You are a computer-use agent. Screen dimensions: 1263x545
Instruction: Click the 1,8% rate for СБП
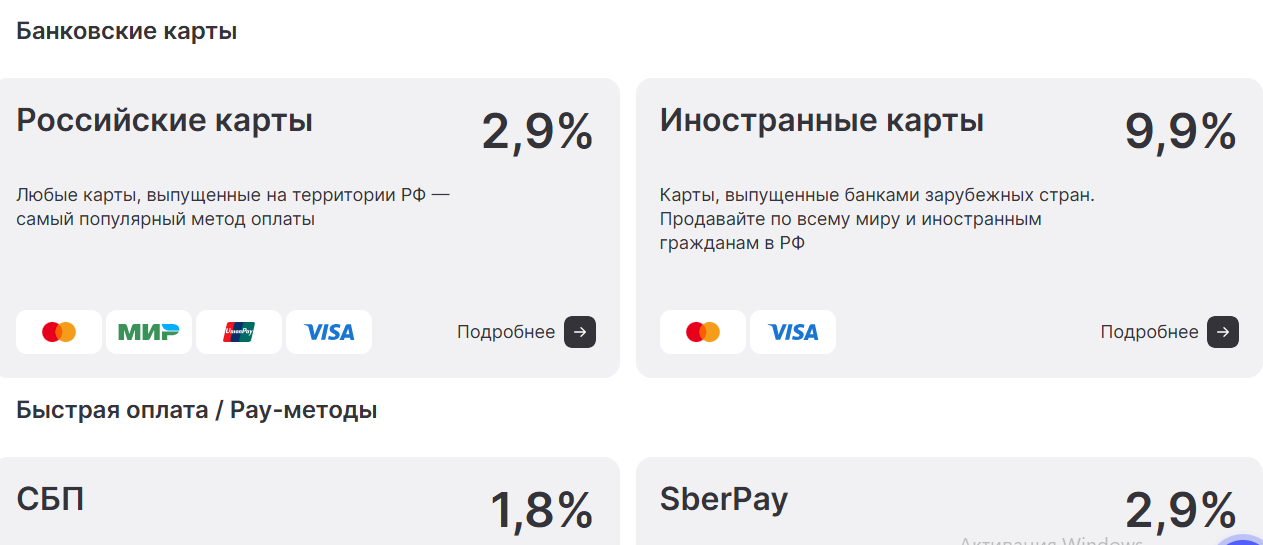tap(541, 510)
